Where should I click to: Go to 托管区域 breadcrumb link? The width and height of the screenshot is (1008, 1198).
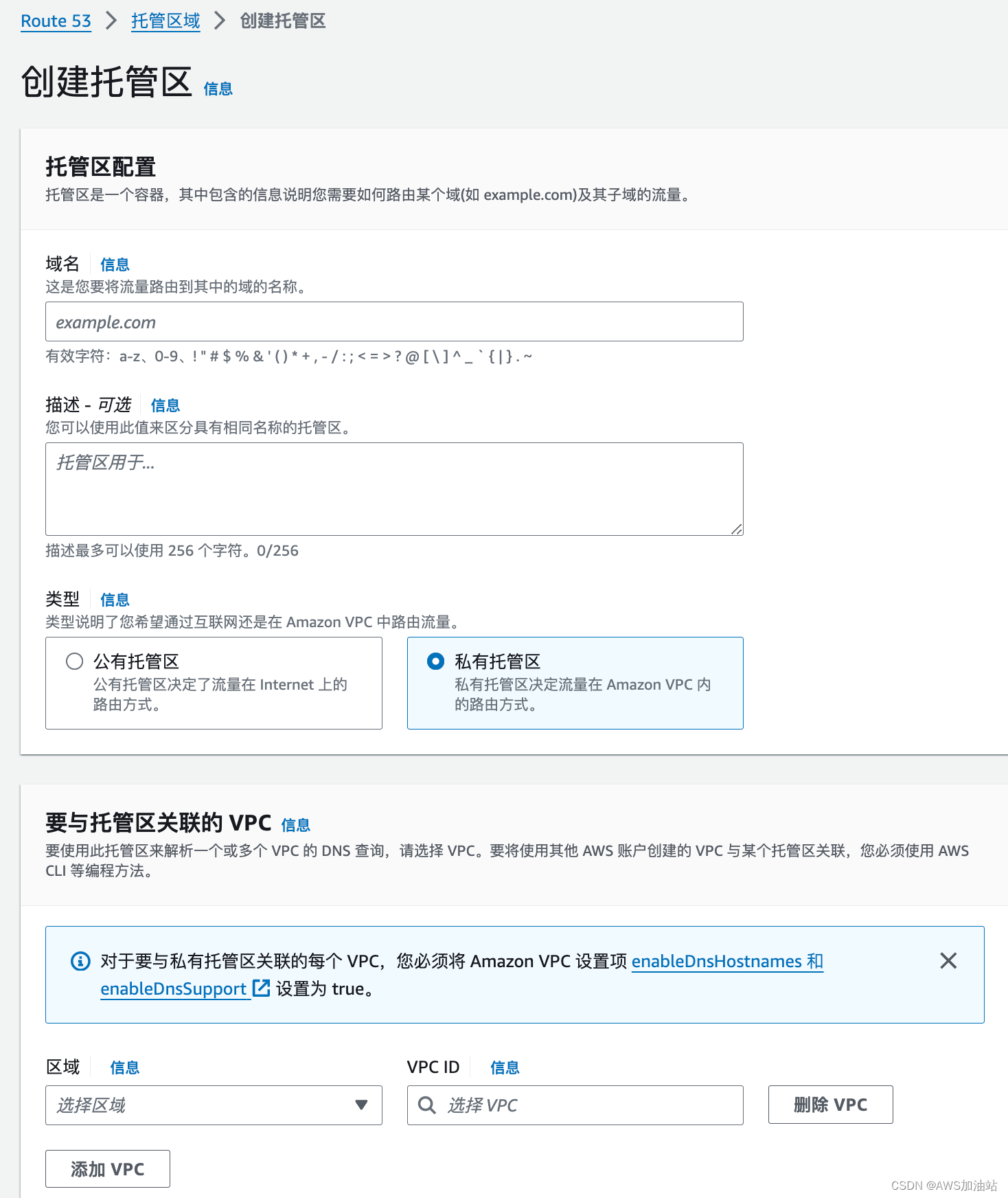pos(165,21)
